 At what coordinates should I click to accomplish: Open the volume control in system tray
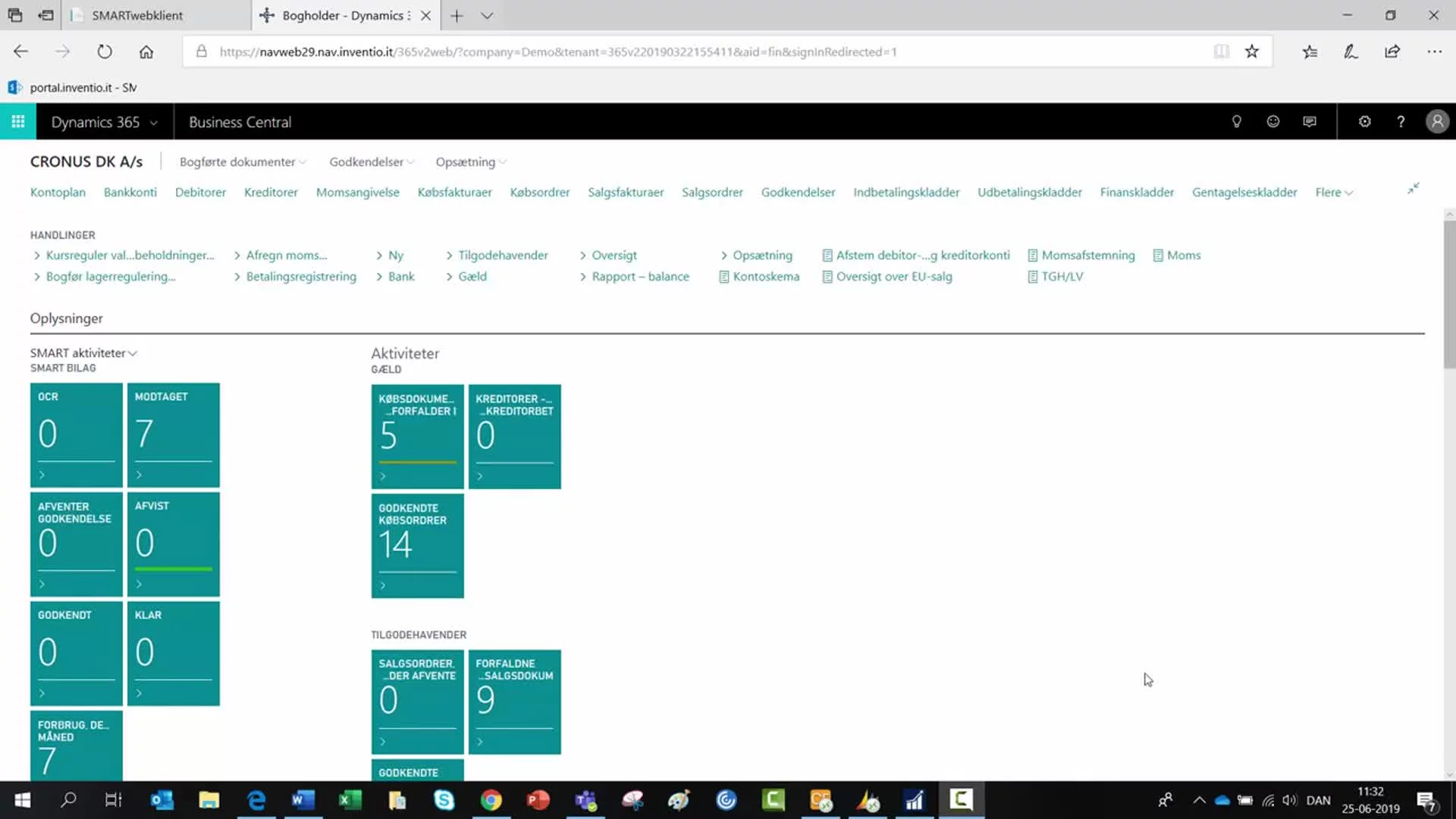tap(1289, 800)
